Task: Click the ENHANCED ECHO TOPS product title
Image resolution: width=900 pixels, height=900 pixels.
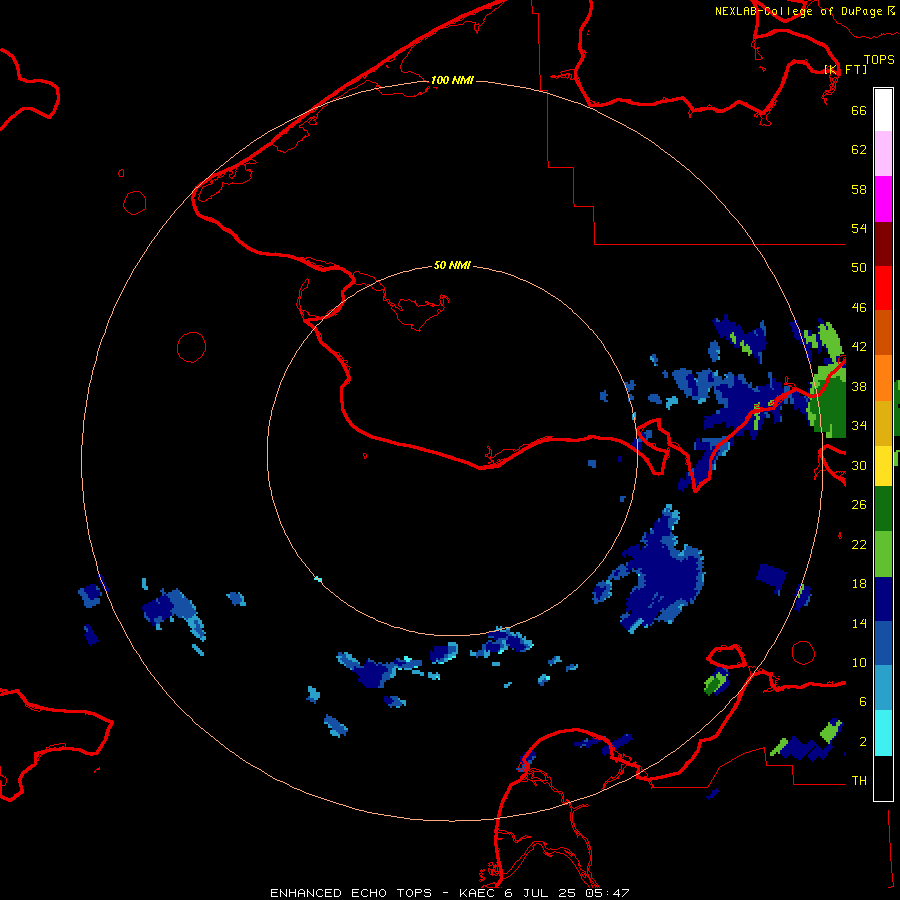Action: (351, 893)
